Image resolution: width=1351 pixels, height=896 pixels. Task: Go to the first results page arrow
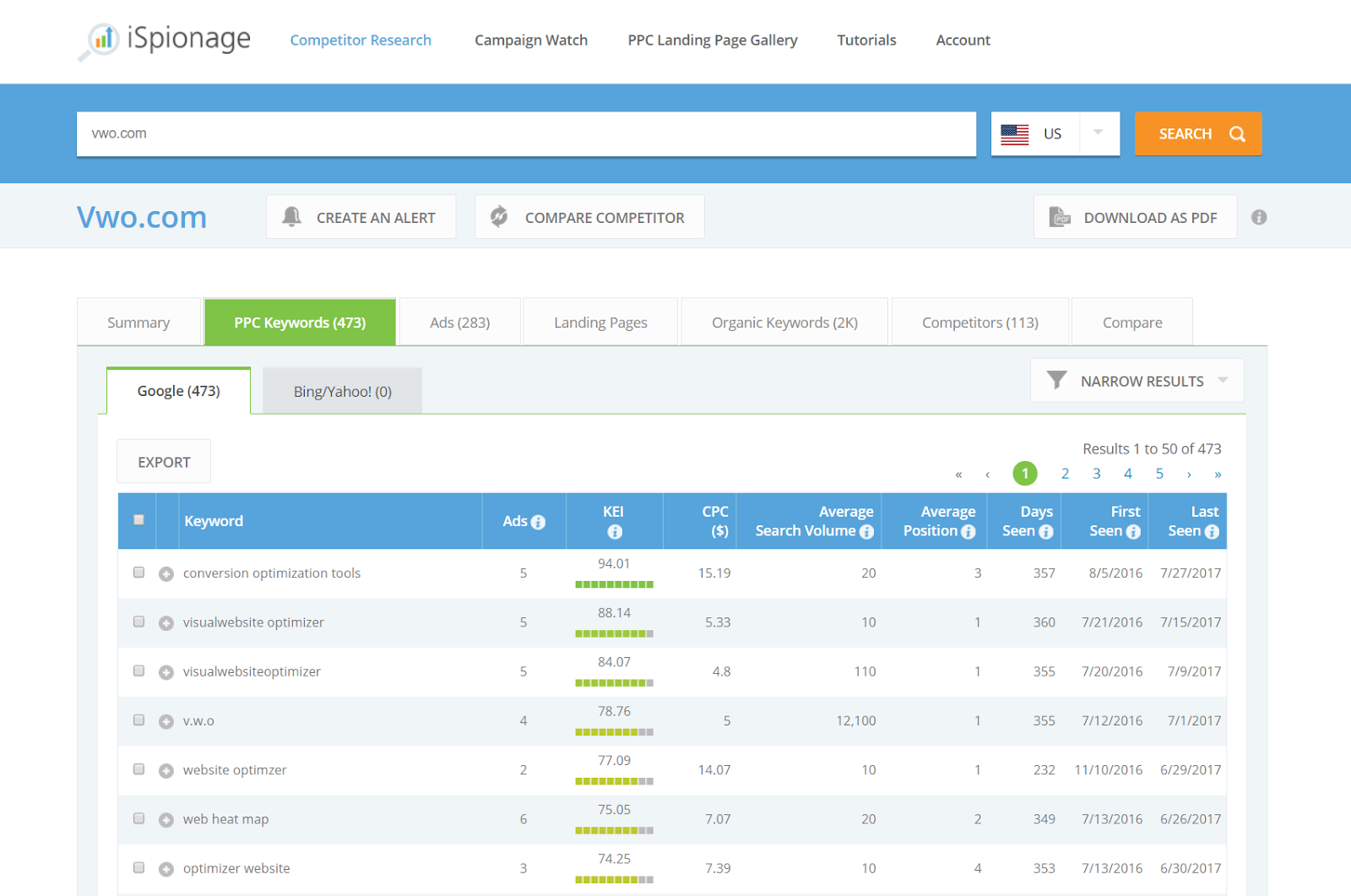958,475
